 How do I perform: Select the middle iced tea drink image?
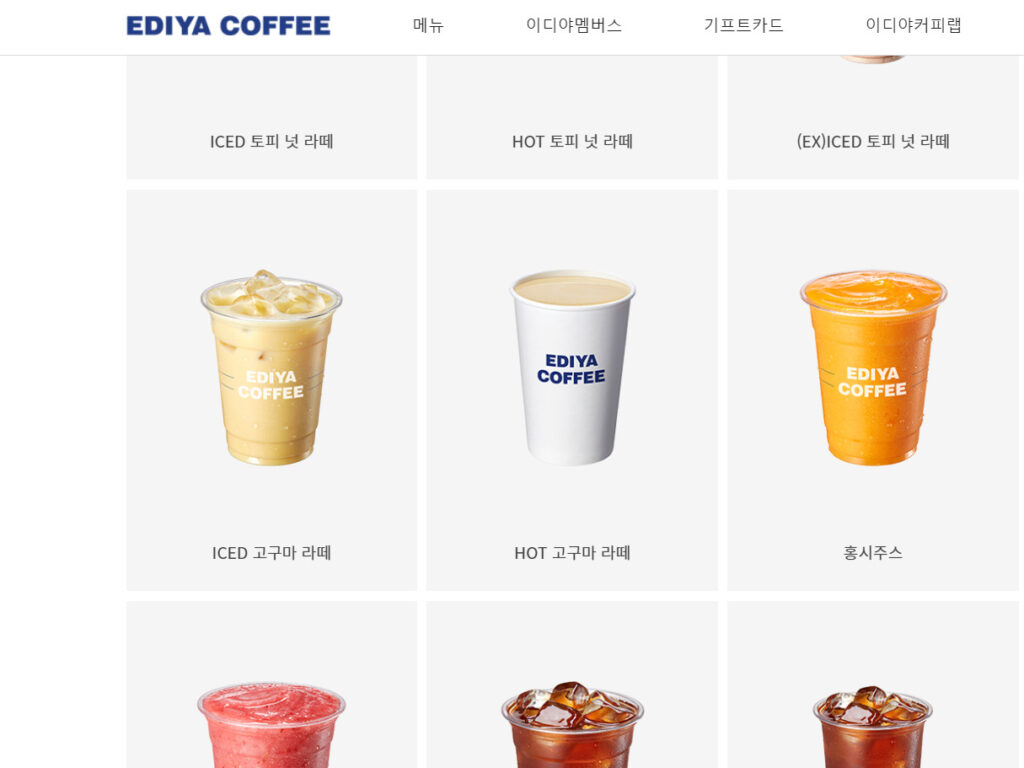pos(572,725)
